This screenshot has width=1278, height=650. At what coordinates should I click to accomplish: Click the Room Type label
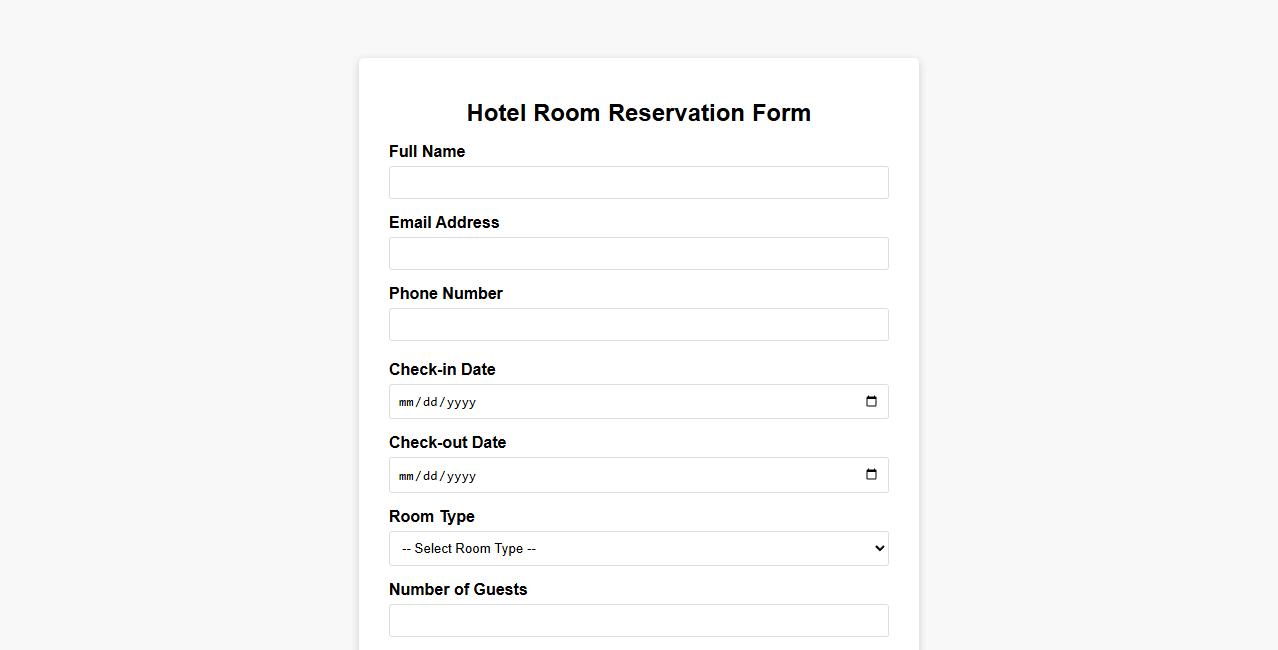[x=431, y=516]
